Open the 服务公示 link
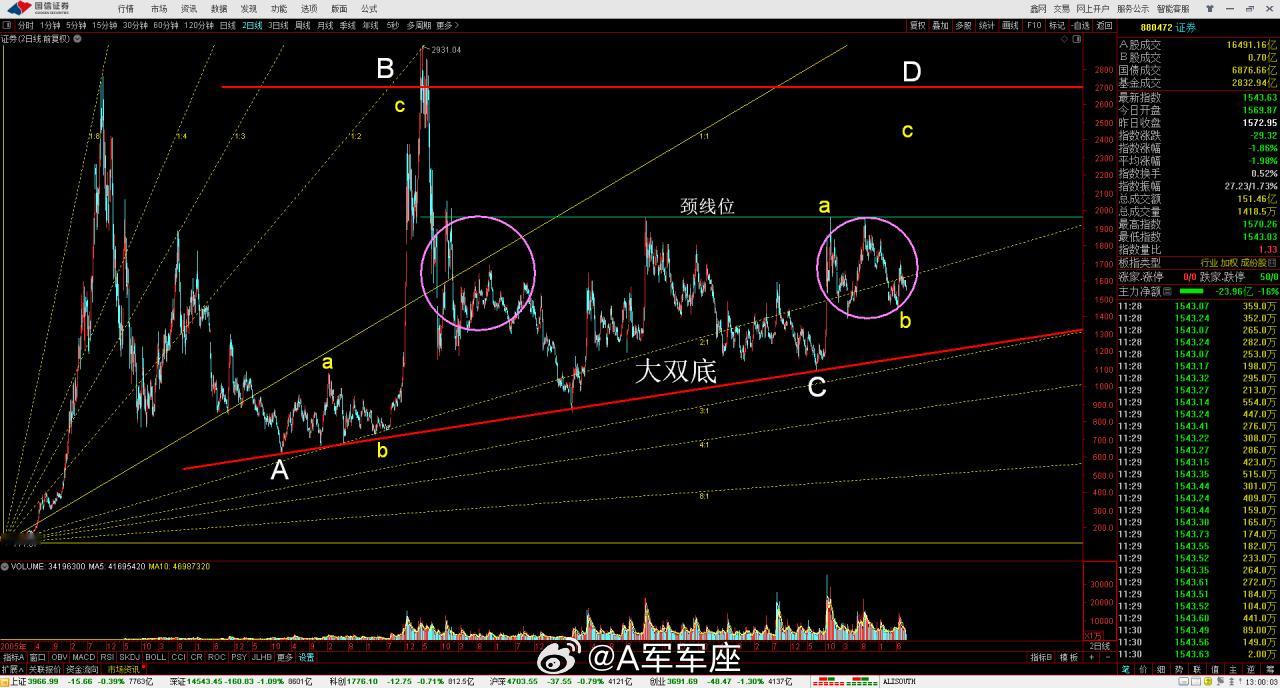 (x=1133, y=8)
